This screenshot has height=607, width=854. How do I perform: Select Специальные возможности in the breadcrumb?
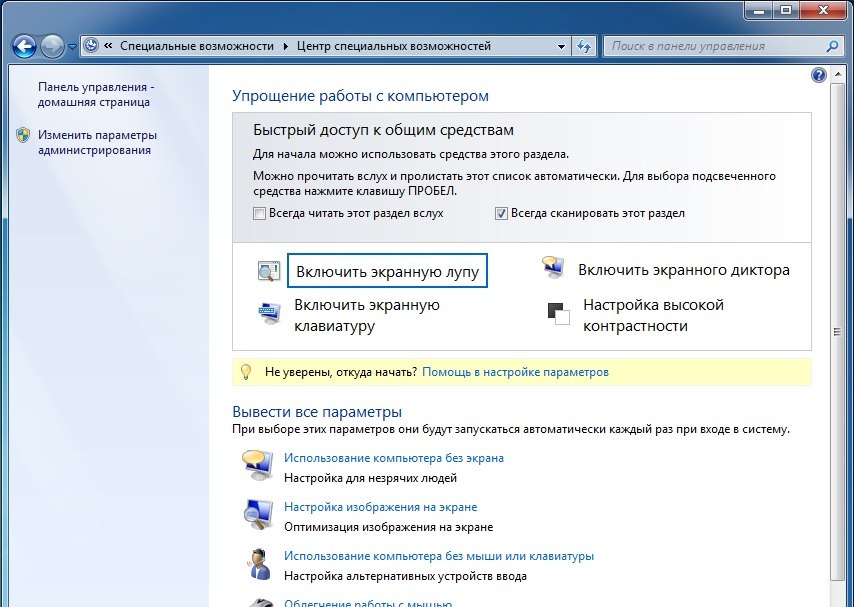(x=196, y=45)
